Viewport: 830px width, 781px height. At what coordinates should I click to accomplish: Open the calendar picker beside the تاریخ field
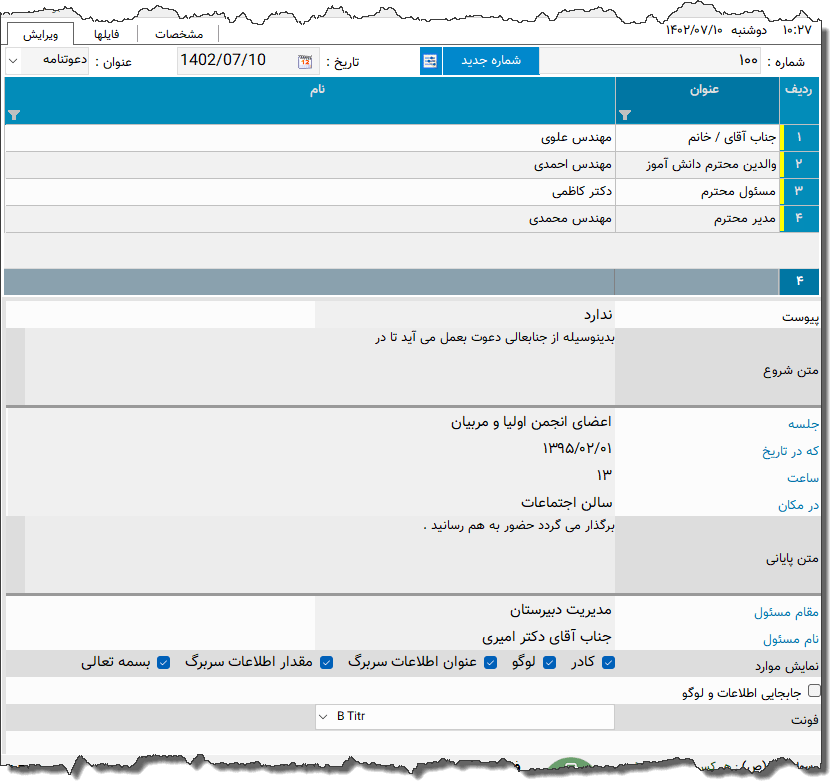tap(306, 60)
